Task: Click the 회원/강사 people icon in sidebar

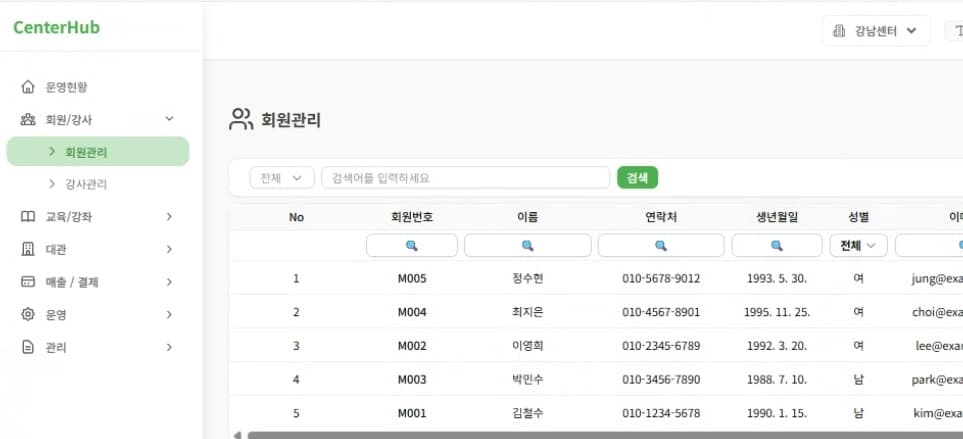Action: [x=28, y=119]
